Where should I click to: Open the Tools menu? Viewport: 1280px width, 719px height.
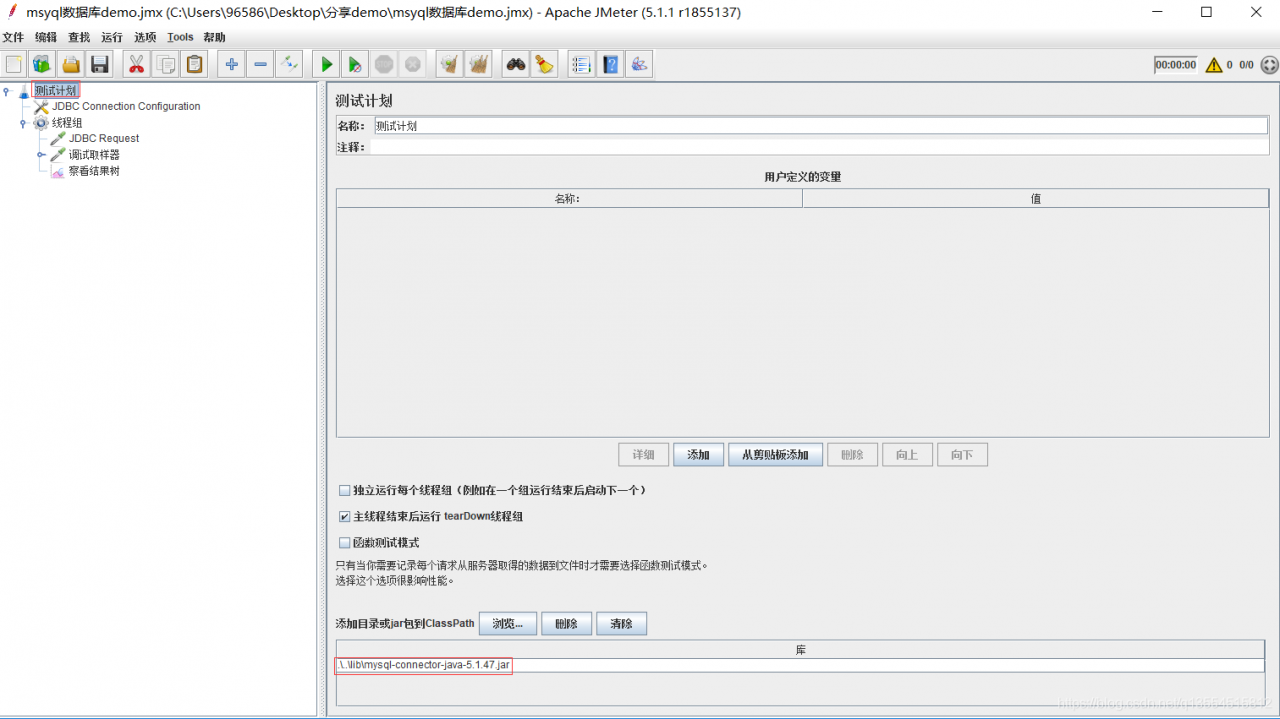tap(181, 37)
